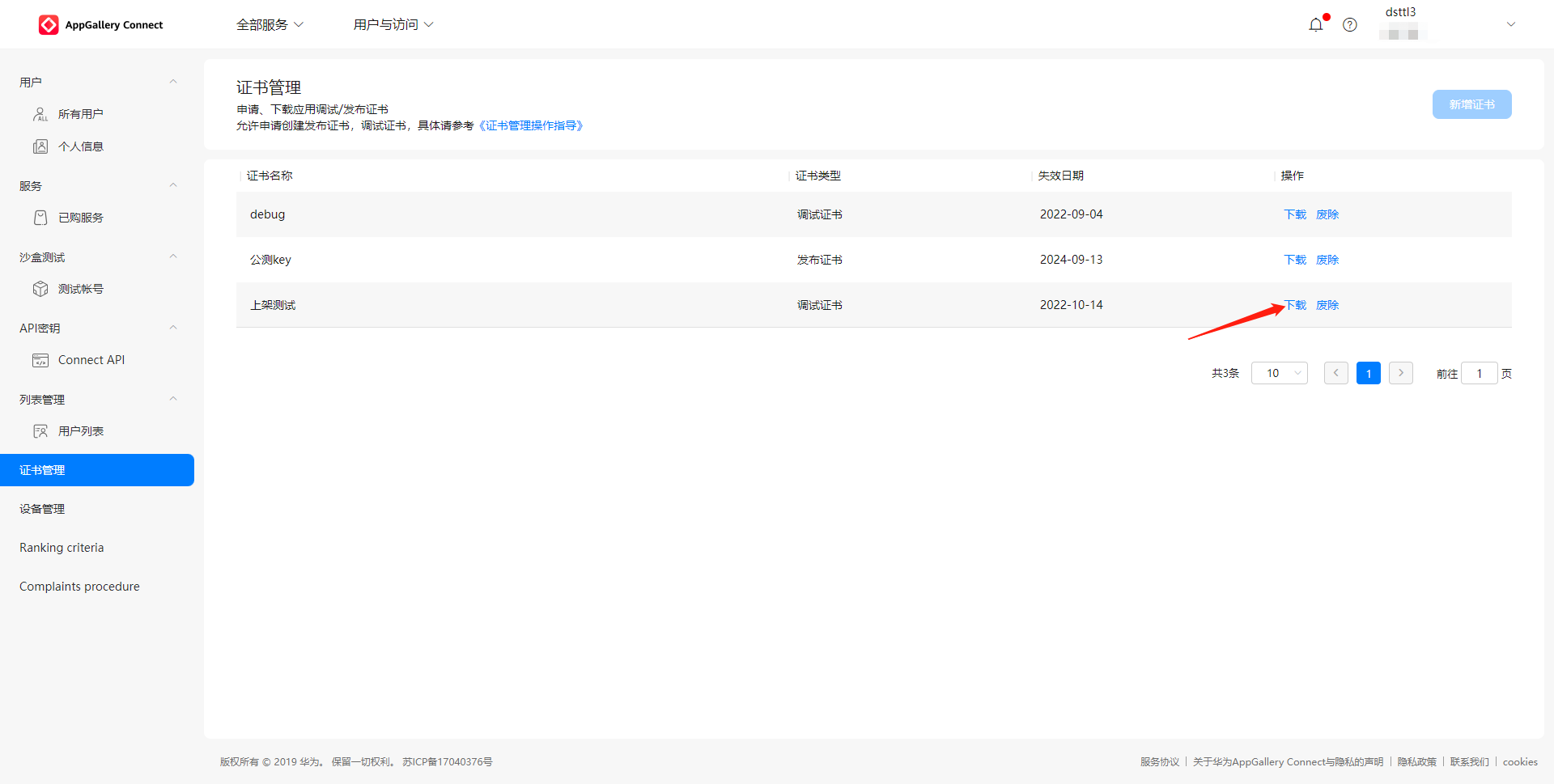Open 测试帐号 in the sidebar
The width and height of the screenshot is (1554, 784).
(81, 289)
